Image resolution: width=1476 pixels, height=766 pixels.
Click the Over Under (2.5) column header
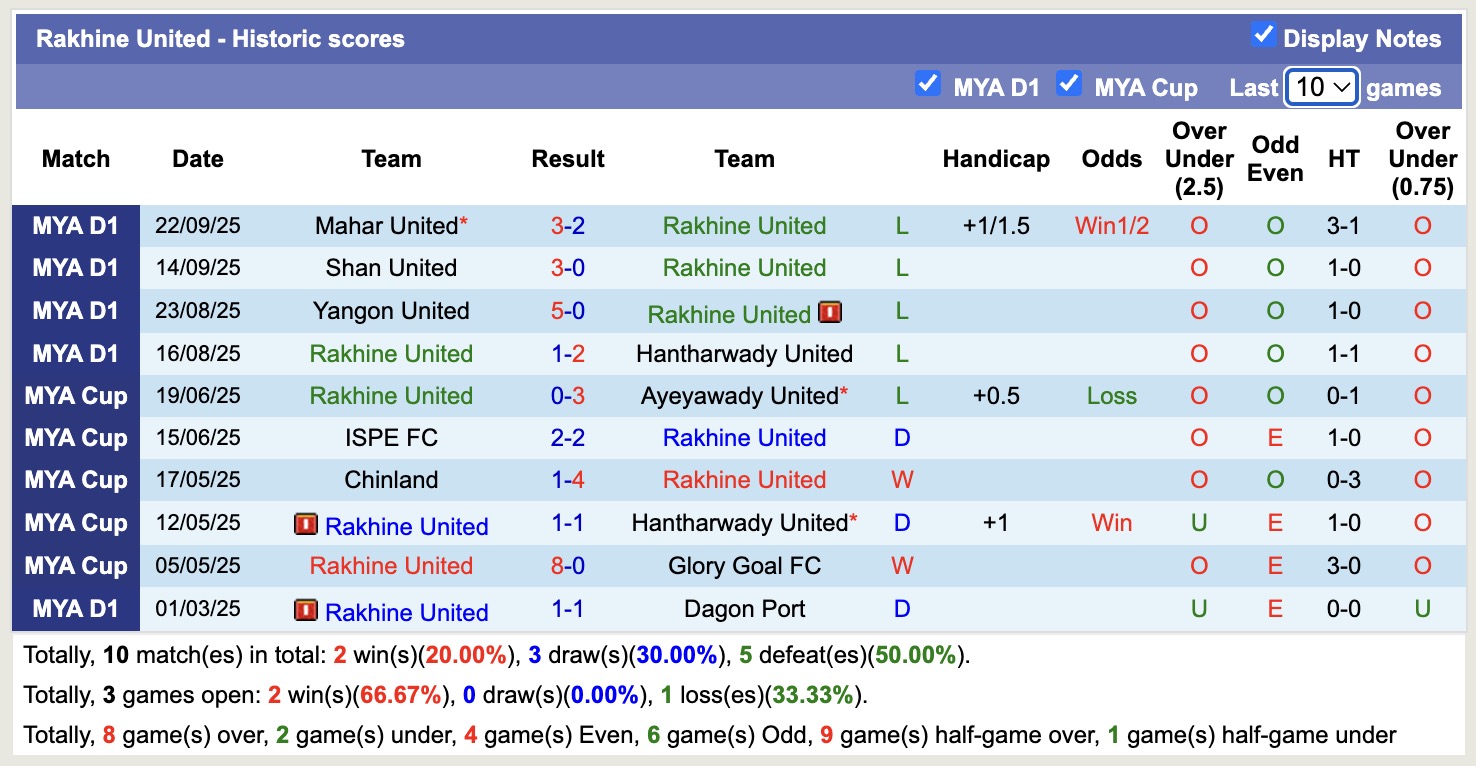pyautogui.click(x=1199, y=159)
